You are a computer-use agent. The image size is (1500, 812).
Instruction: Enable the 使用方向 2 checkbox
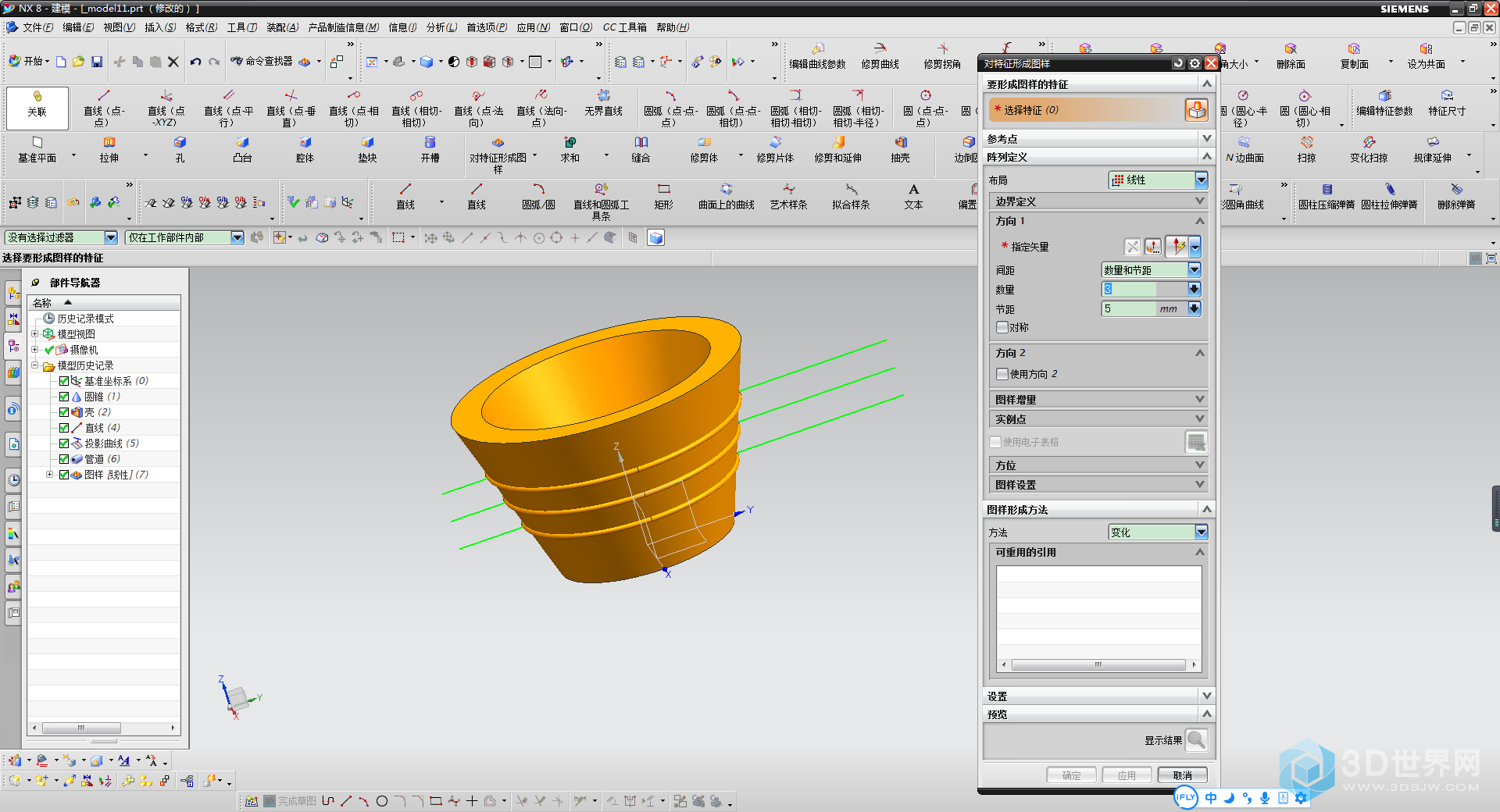point(1002,374)
